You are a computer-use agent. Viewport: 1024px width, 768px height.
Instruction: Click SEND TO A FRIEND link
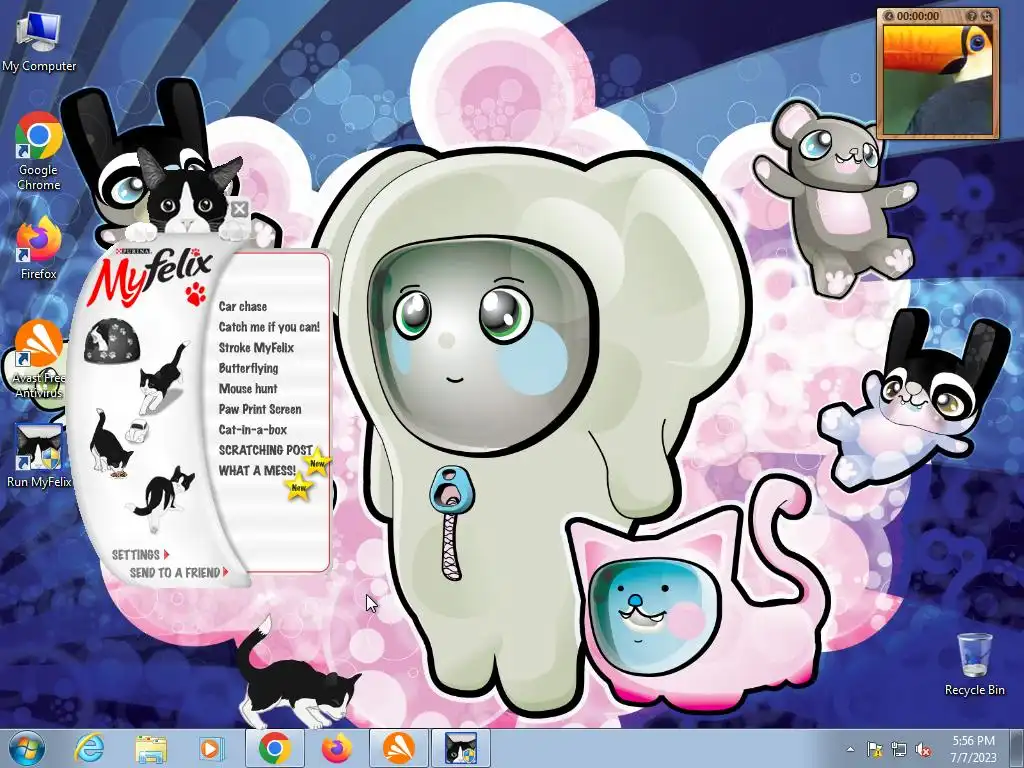click(178, 573)
